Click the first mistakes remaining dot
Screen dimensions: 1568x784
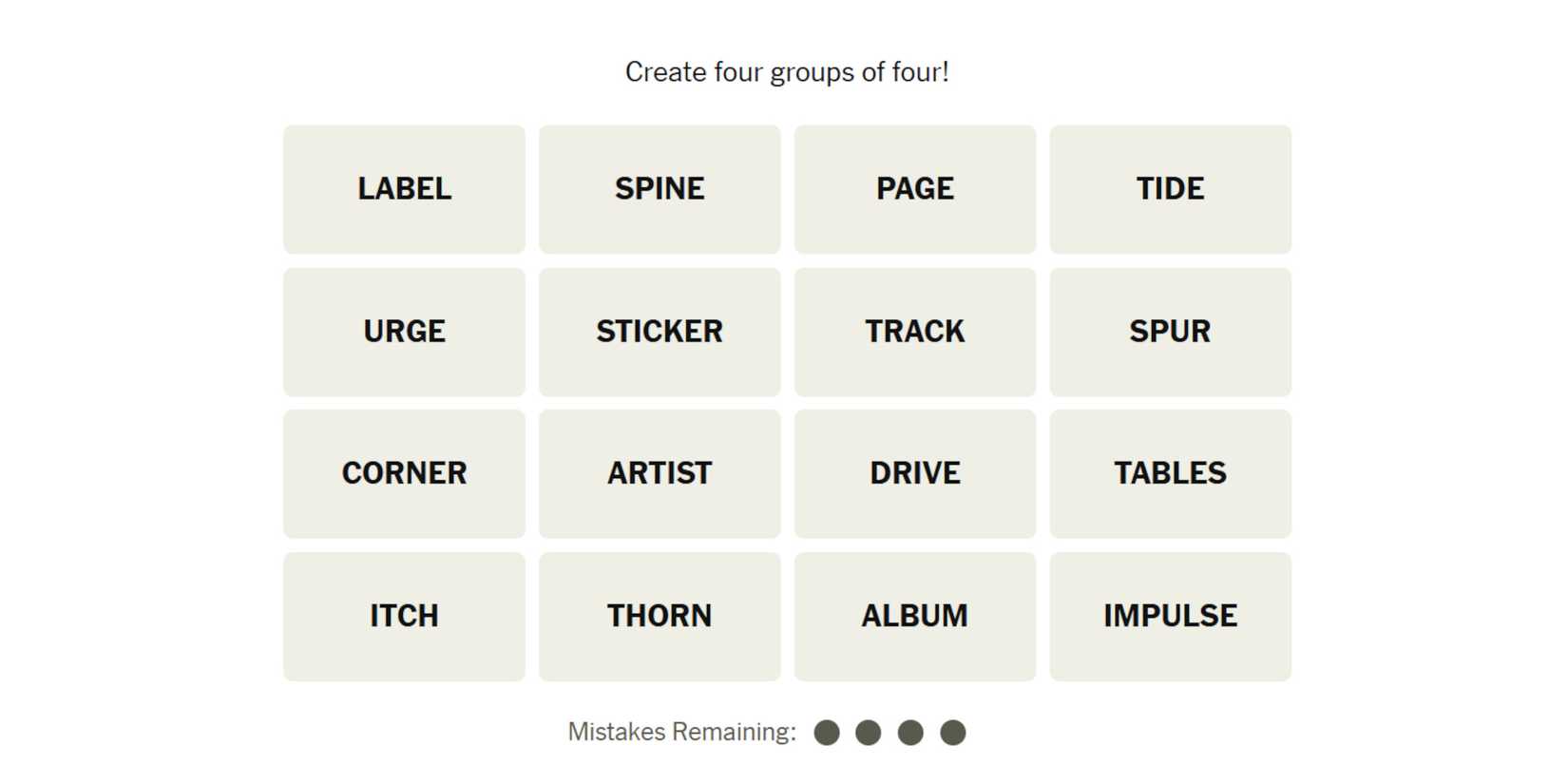coord(827,733)
